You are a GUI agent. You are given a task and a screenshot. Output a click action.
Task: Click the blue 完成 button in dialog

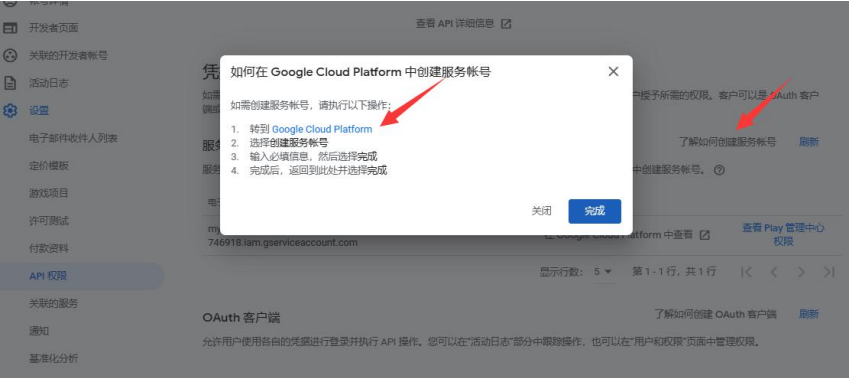click(x=594, y=211)
